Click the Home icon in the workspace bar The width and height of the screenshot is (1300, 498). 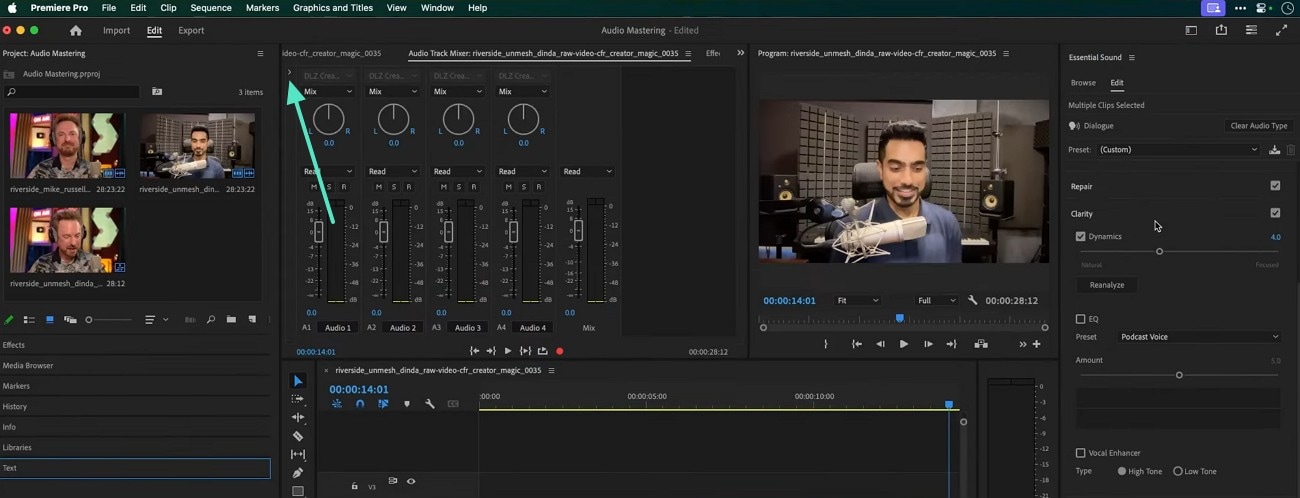(x=75, y=31)
